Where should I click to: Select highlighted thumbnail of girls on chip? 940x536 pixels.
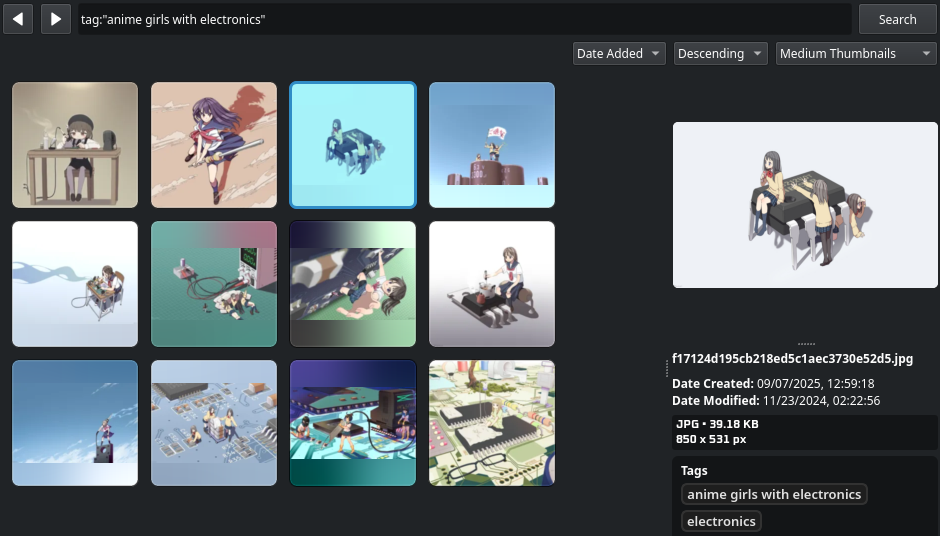click(x=353, y=145)
